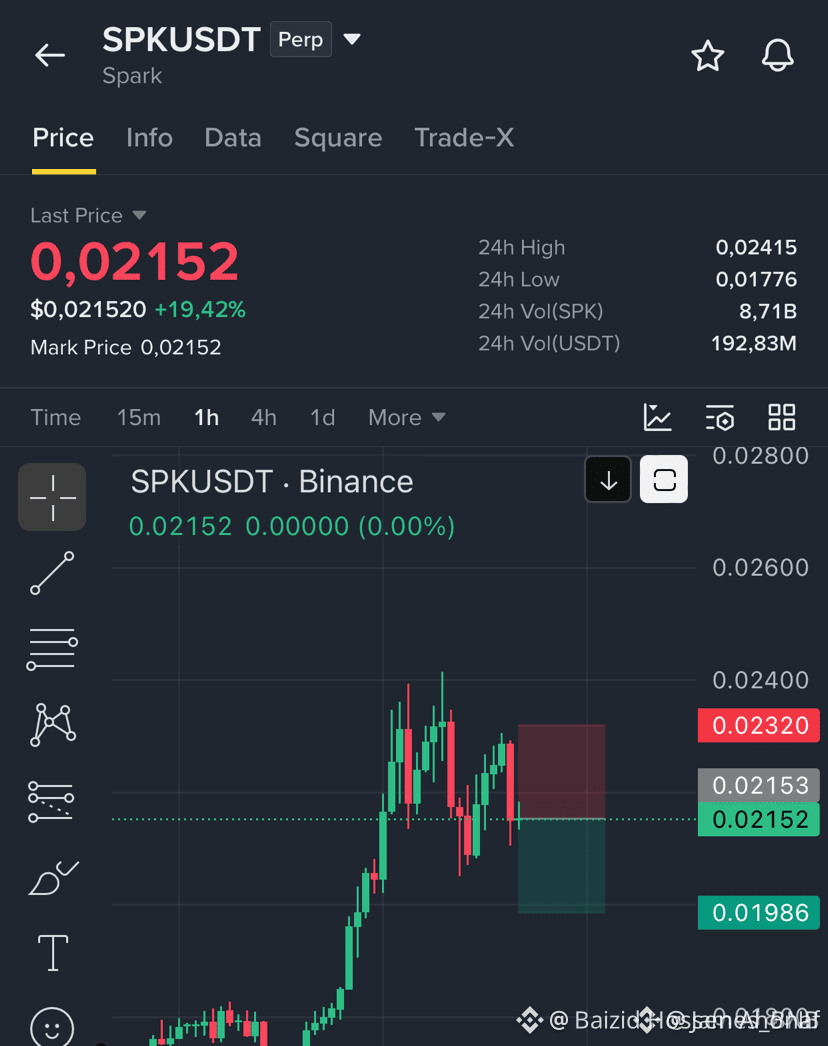Click the 0.02800 price axis label
The height and width of the screenshot is (1046, 828).
point(760,456)
